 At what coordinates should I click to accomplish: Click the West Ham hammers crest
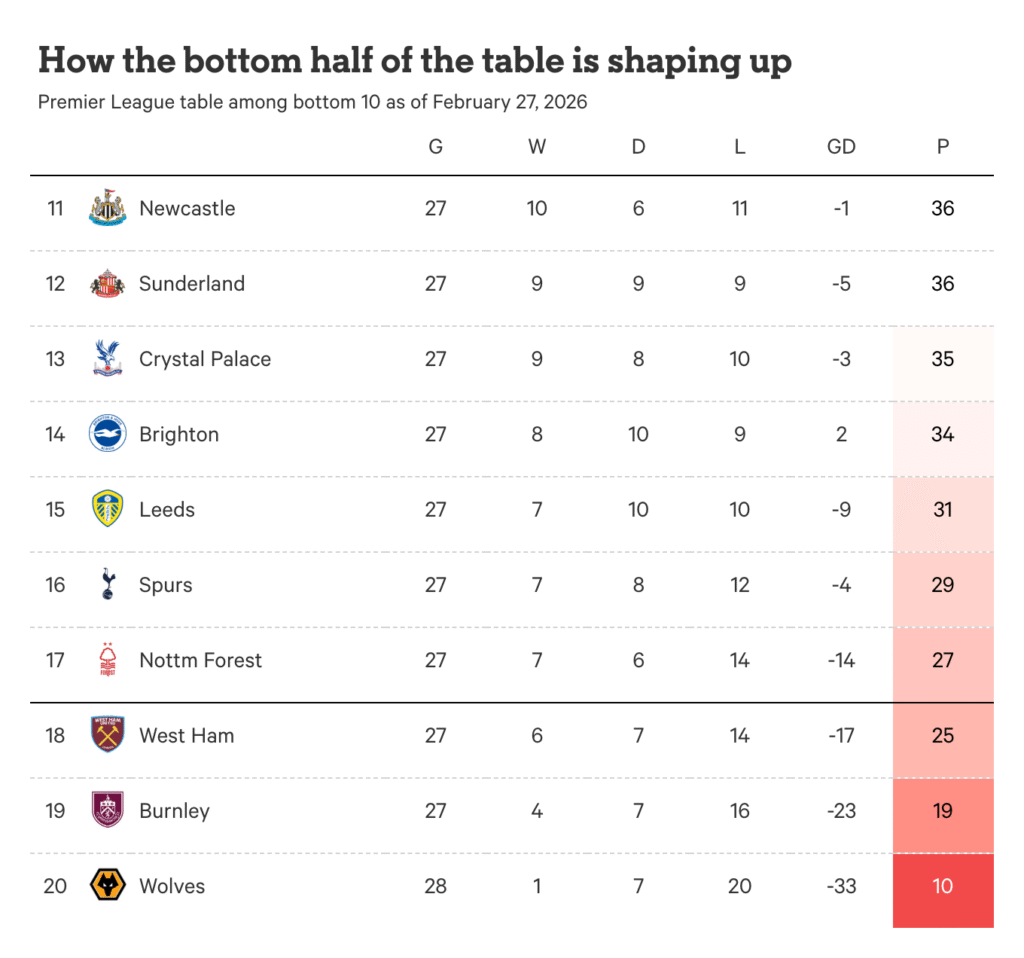(x=107, y=735)
